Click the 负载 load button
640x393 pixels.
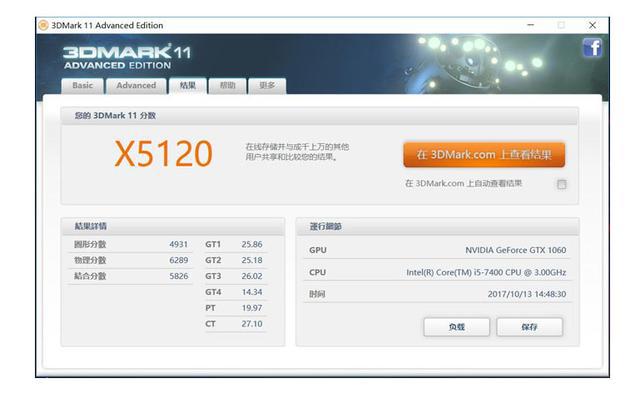click(456, 327)
